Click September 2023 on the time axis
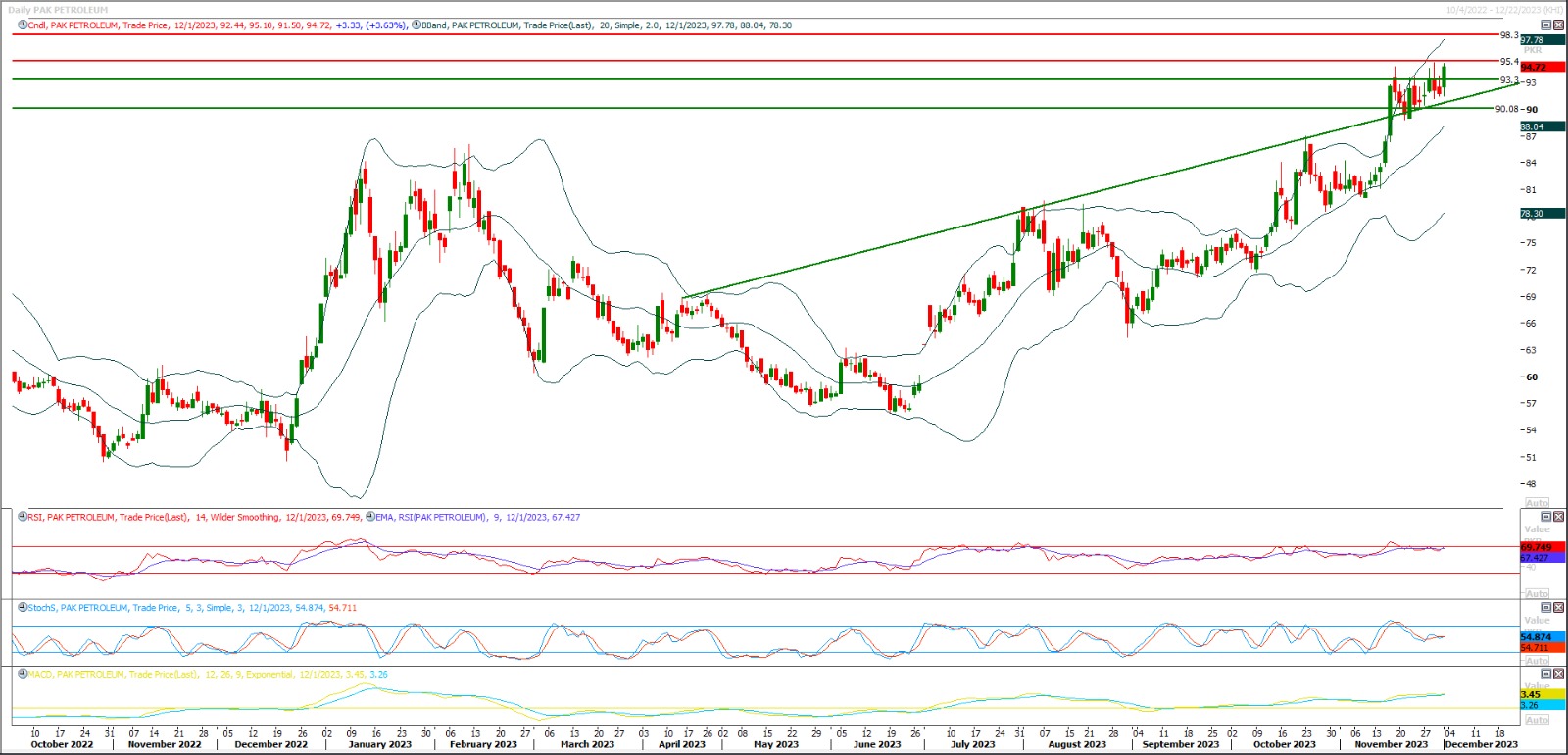The height and width of the screenshot is (755, 1568). click(x=1181, y=744)
